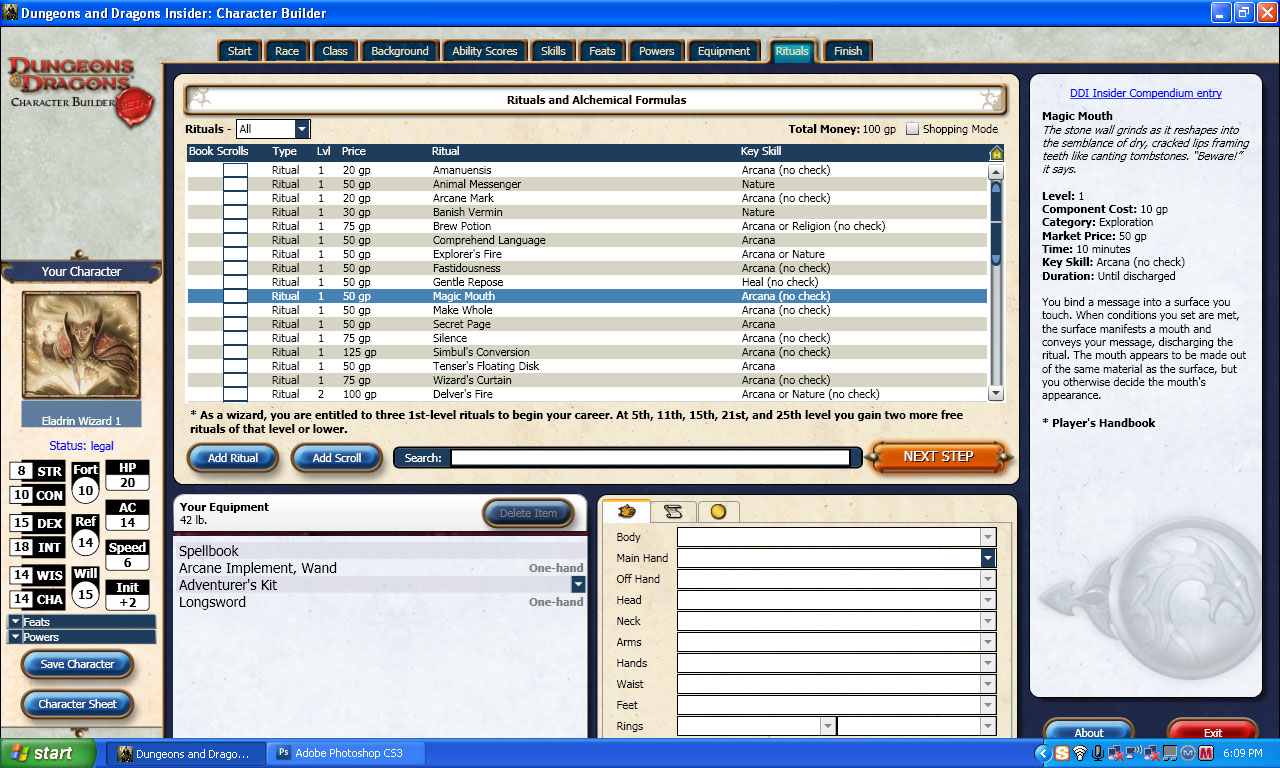
Task: Open the Windows Start menu
Action: (48, 753)
